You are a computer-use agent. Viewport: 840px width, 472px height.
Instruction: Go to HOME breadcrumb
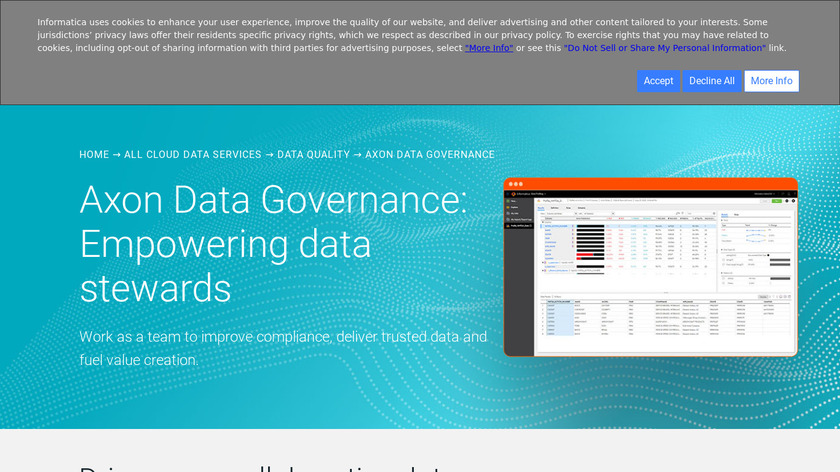[x=94, y=155]
